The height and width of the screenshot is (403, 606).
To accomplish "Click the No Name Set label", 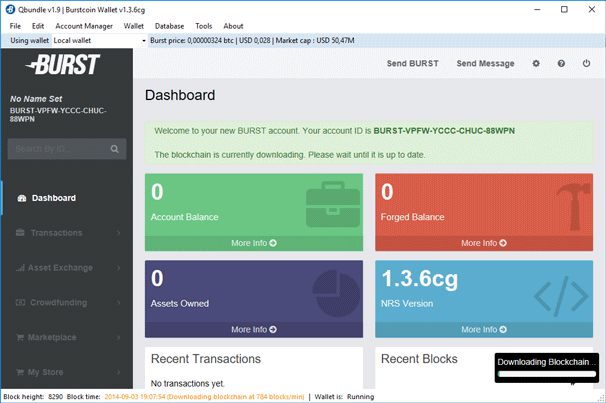I will click(36, 99).
